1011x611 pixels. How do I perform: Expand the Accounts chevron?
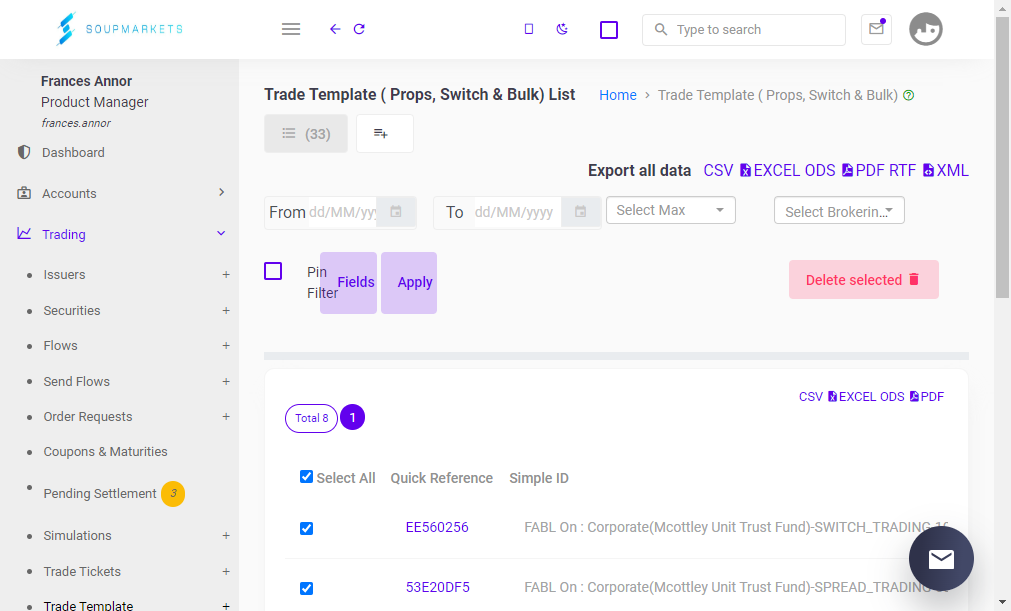point(221,192)
